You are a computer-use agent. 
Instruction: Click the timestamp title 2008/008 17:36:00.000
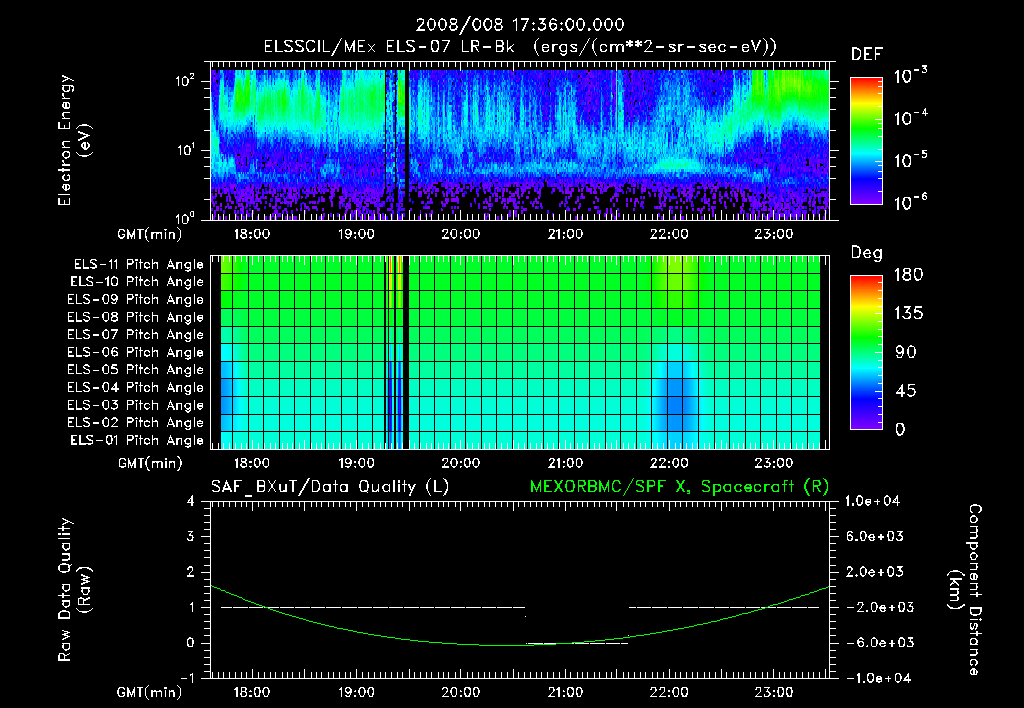(520, 25)
